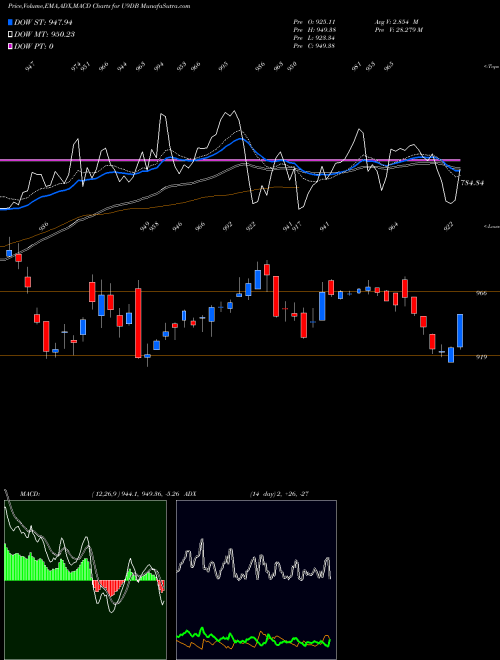Screen dimensions: 500x660
Task: Click the white DOW MT legend swatch
Action: 11,34
